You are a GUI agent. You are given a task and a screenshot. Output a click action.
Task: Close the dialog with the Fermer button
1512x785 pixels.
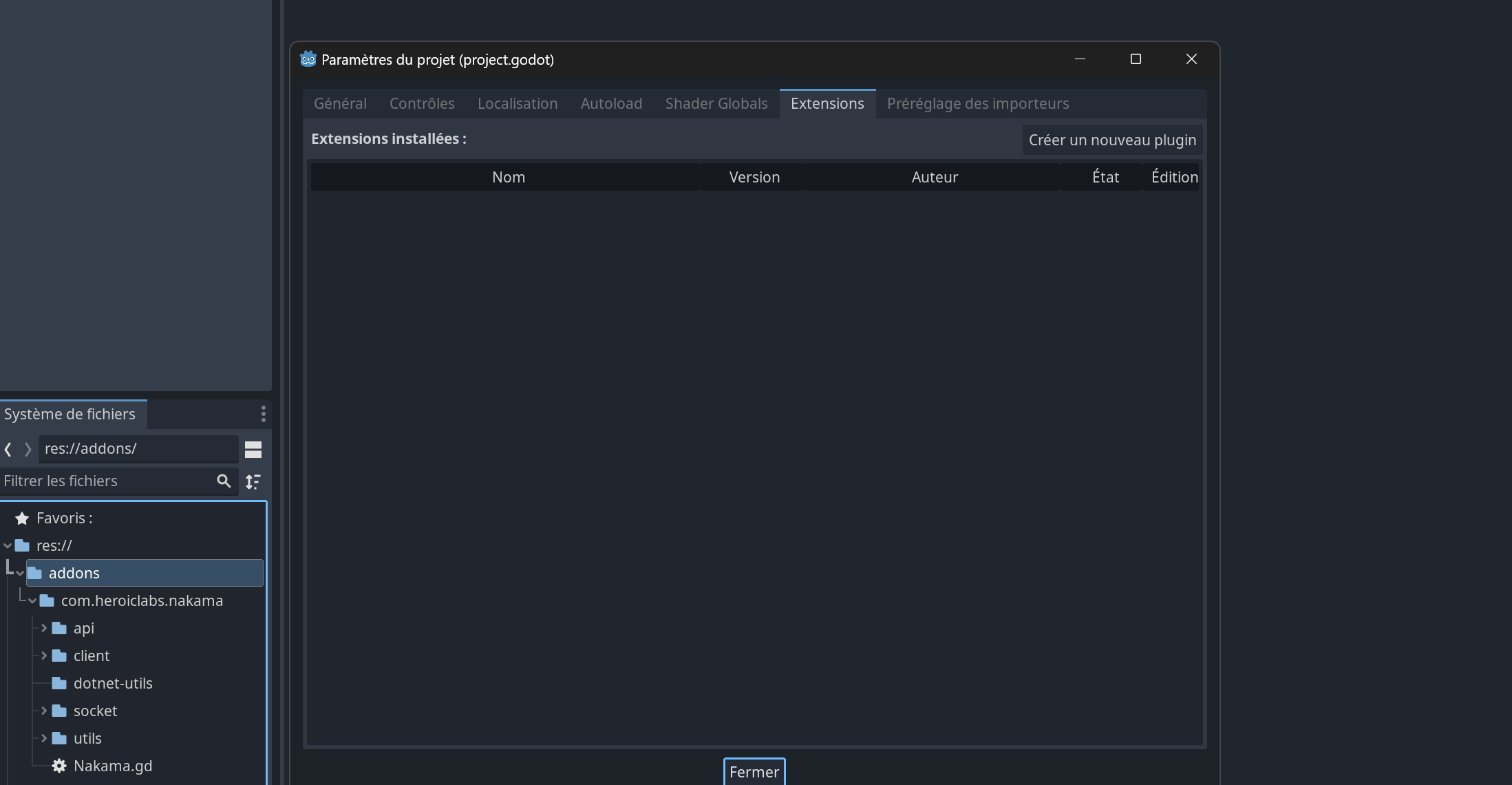click(x=754, y=772)
